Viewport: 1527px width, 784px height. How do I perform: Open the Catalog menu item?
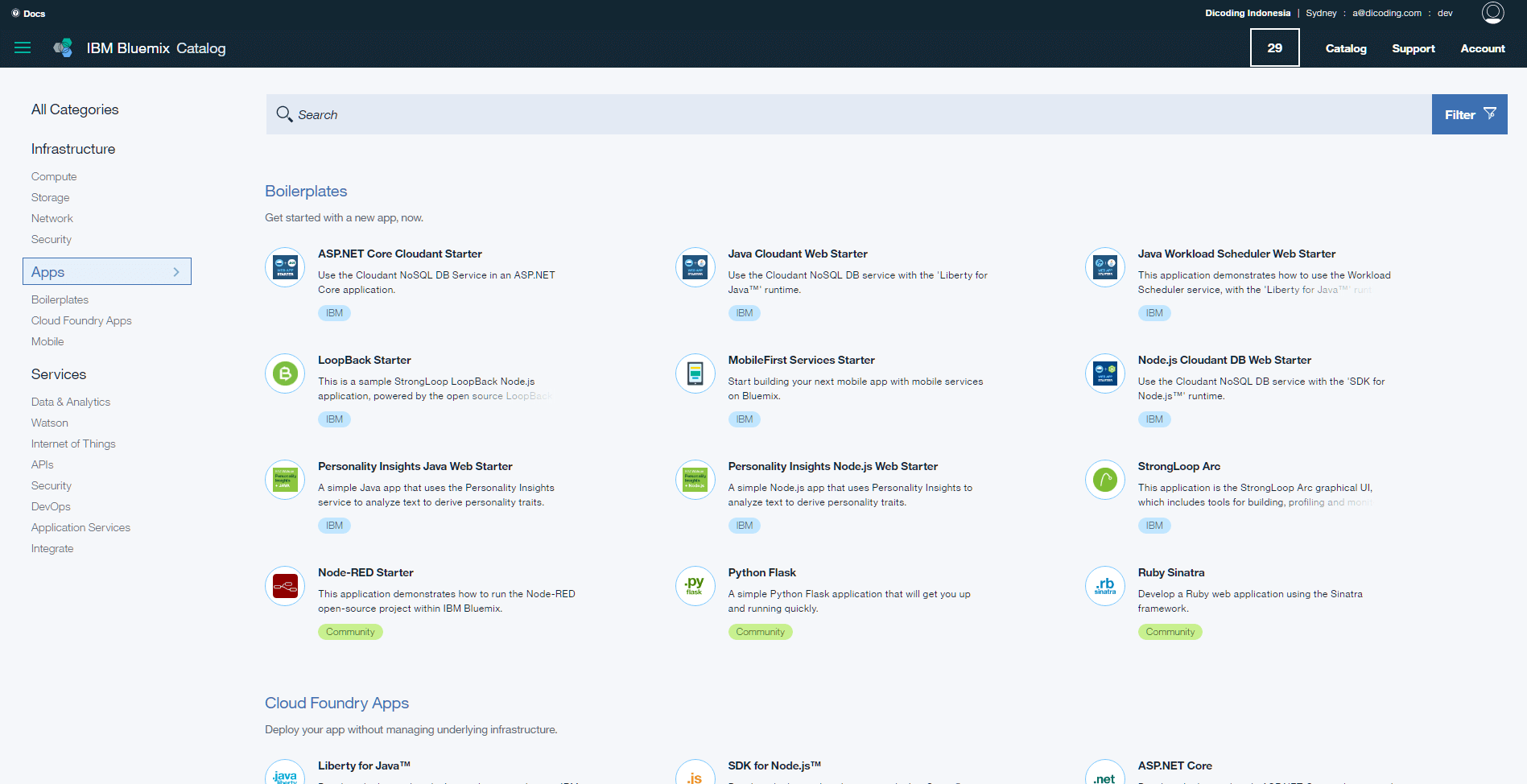(x=1346, y=48)
